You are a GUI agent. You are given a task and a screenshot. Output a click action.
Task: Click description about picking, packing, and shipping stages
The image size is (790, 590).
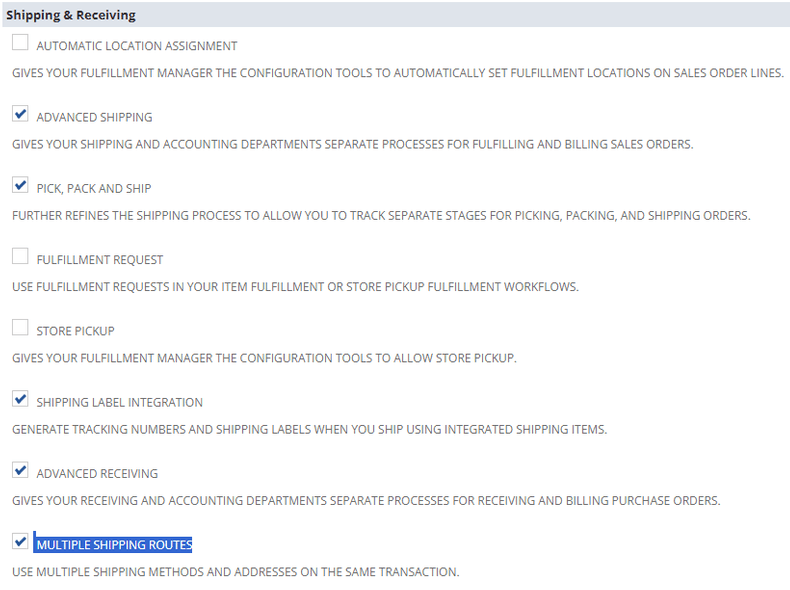[381, 216]
